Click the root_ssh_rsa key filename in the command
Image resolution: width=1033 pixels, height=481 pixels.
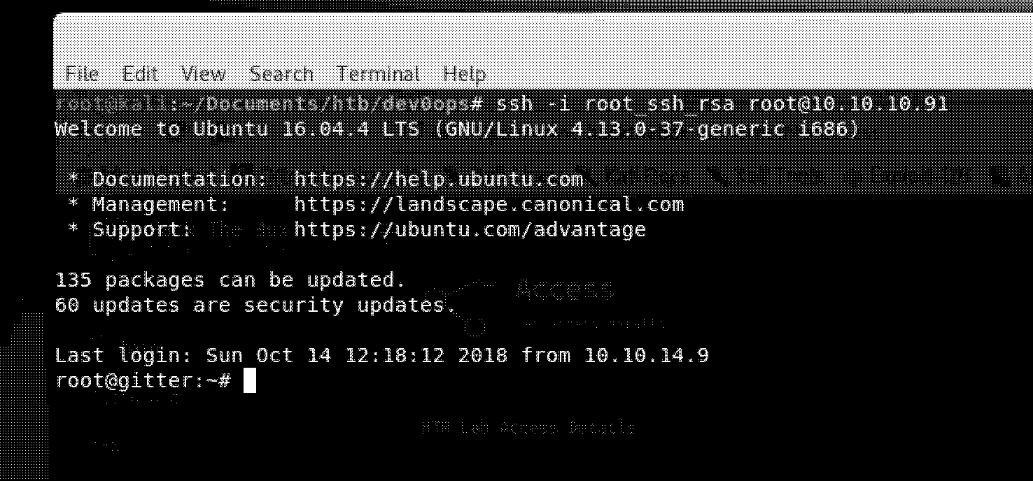(660, 104)
